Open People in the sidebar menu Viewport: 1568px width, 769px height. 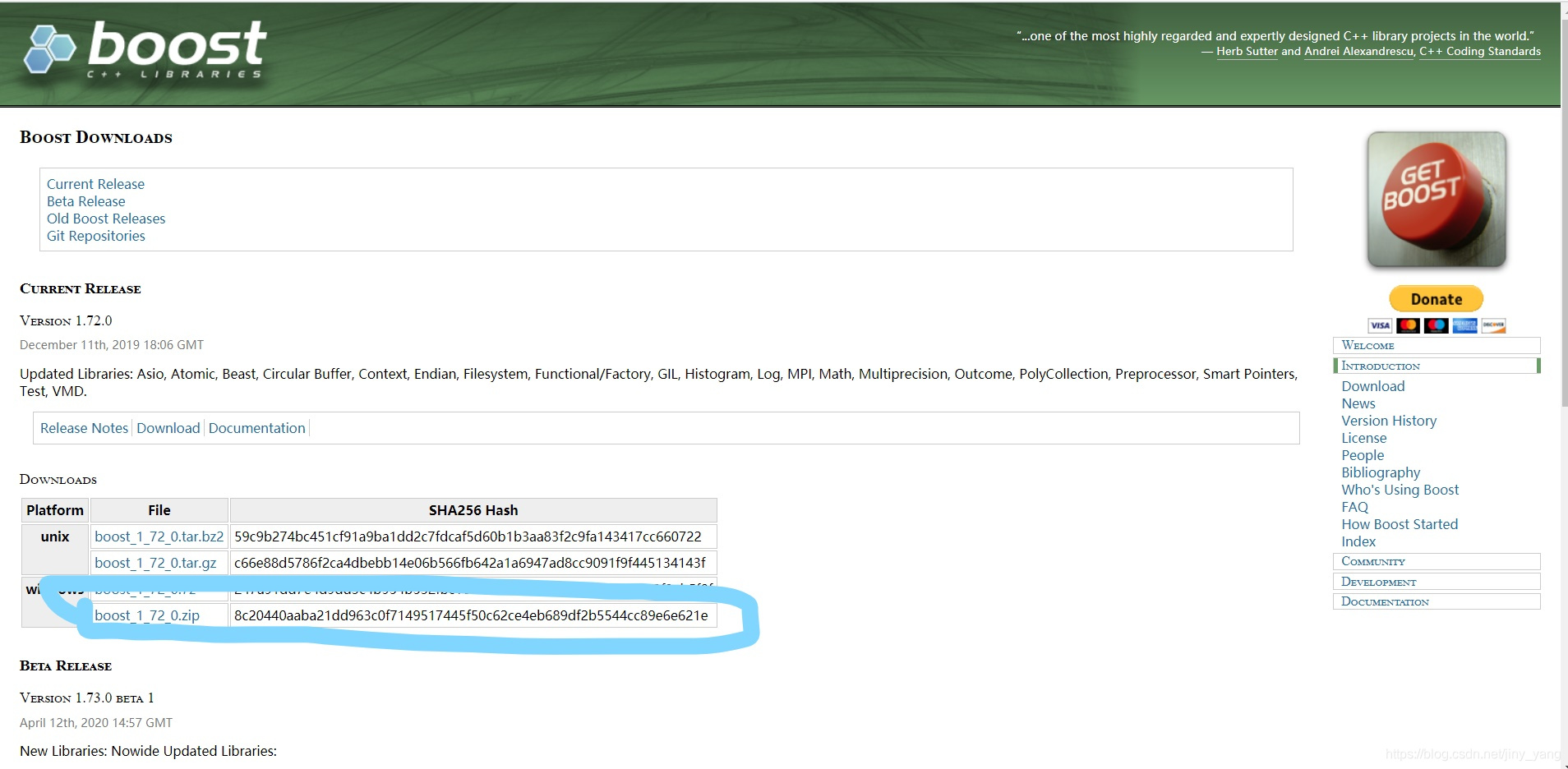tap(1363, 455)
